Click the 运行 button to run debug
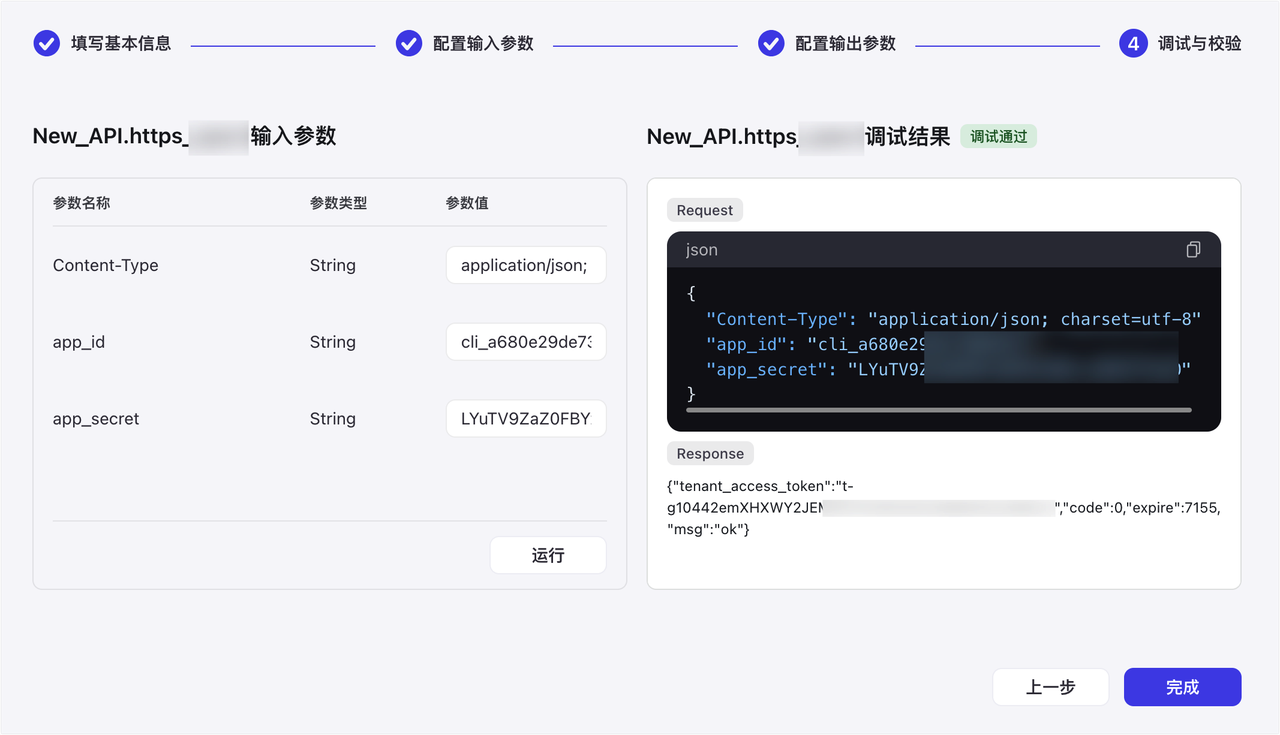 (x=548, y=555)
